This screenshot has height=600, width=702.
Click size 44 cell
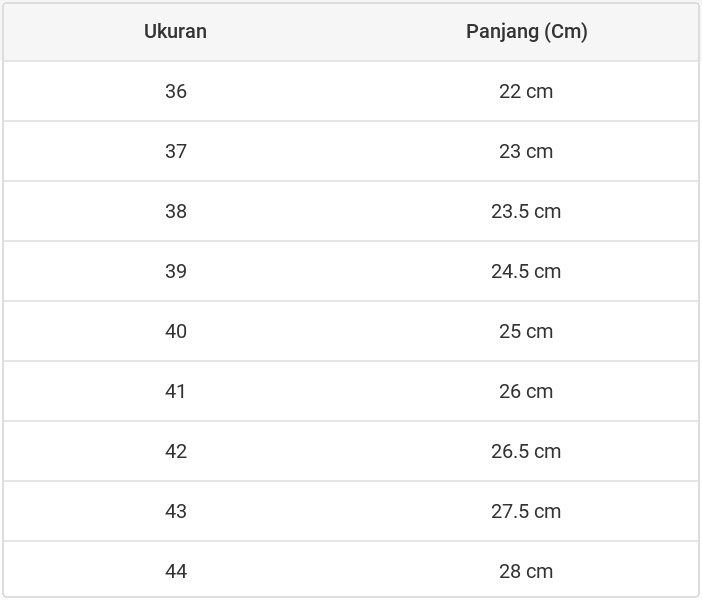click(x=176, y=571)
